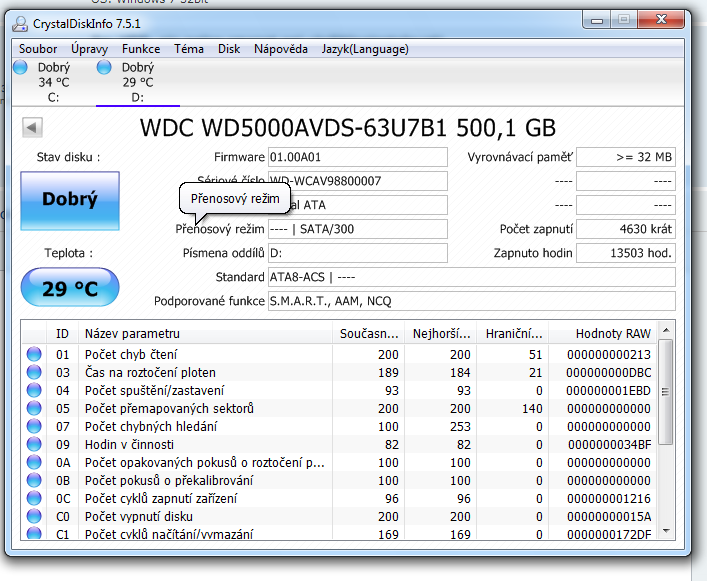Screen dimensions: 707x581
Task: Click the Podporované funkce value field
Action: click(470, 301)
